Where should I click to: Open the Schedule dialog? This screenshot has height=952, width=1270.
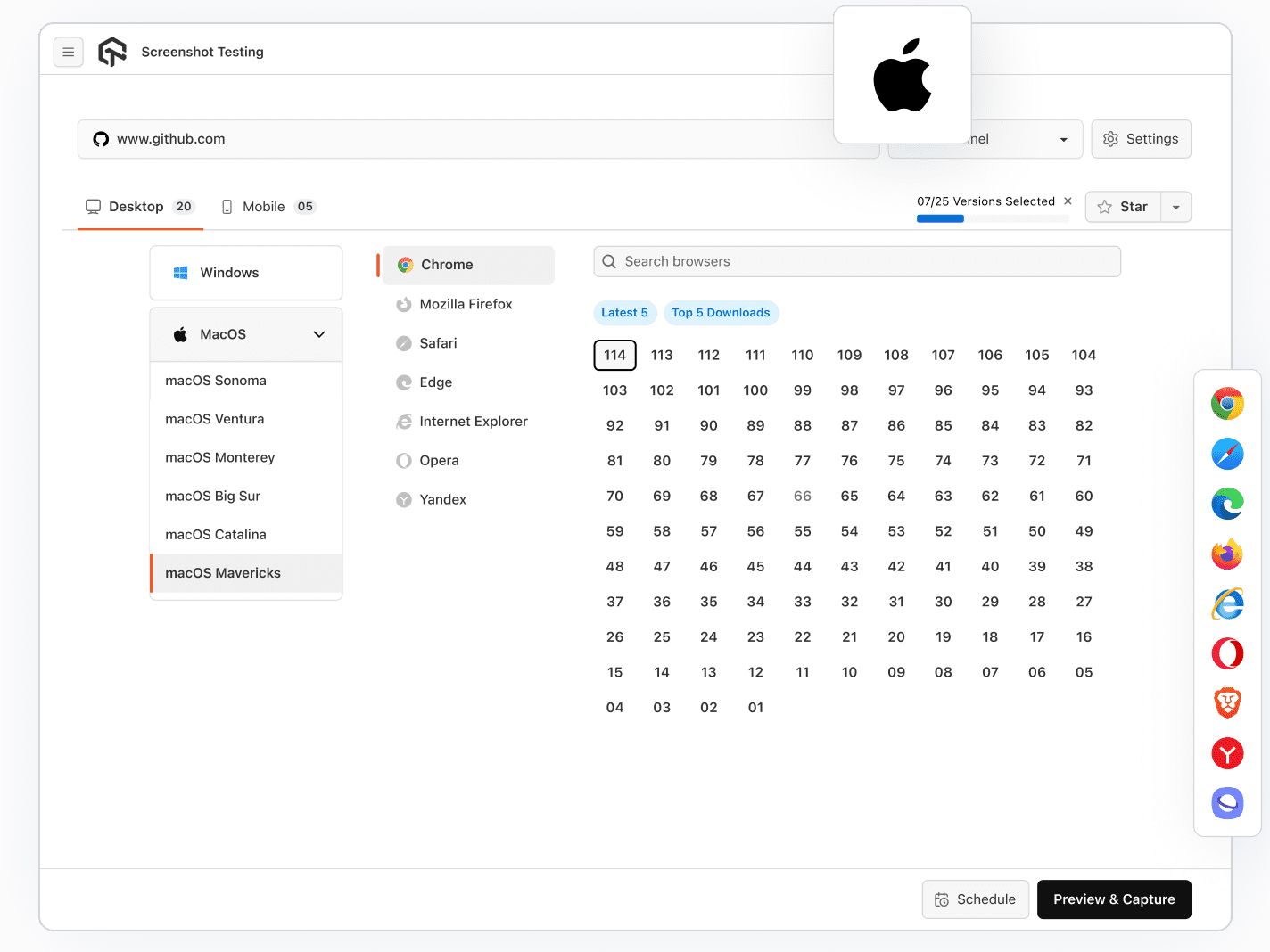(x=975, y=899)
